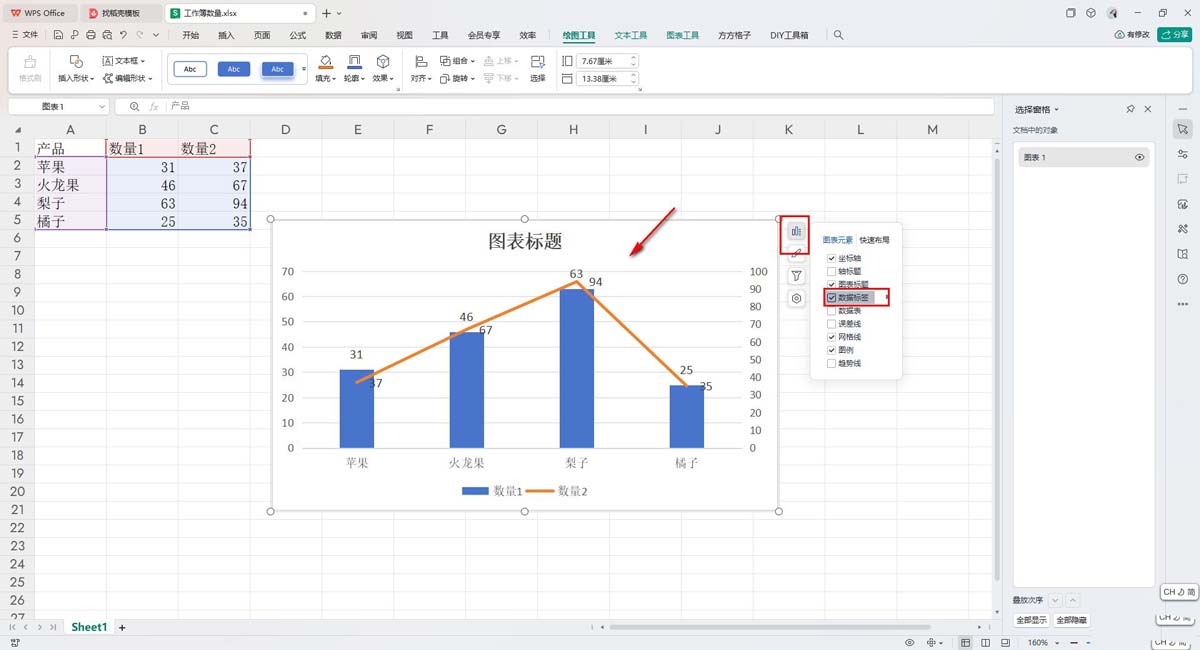Open the chart elements button beside chart
This screenshot has height=650, width=1200.
coord(796,231)
